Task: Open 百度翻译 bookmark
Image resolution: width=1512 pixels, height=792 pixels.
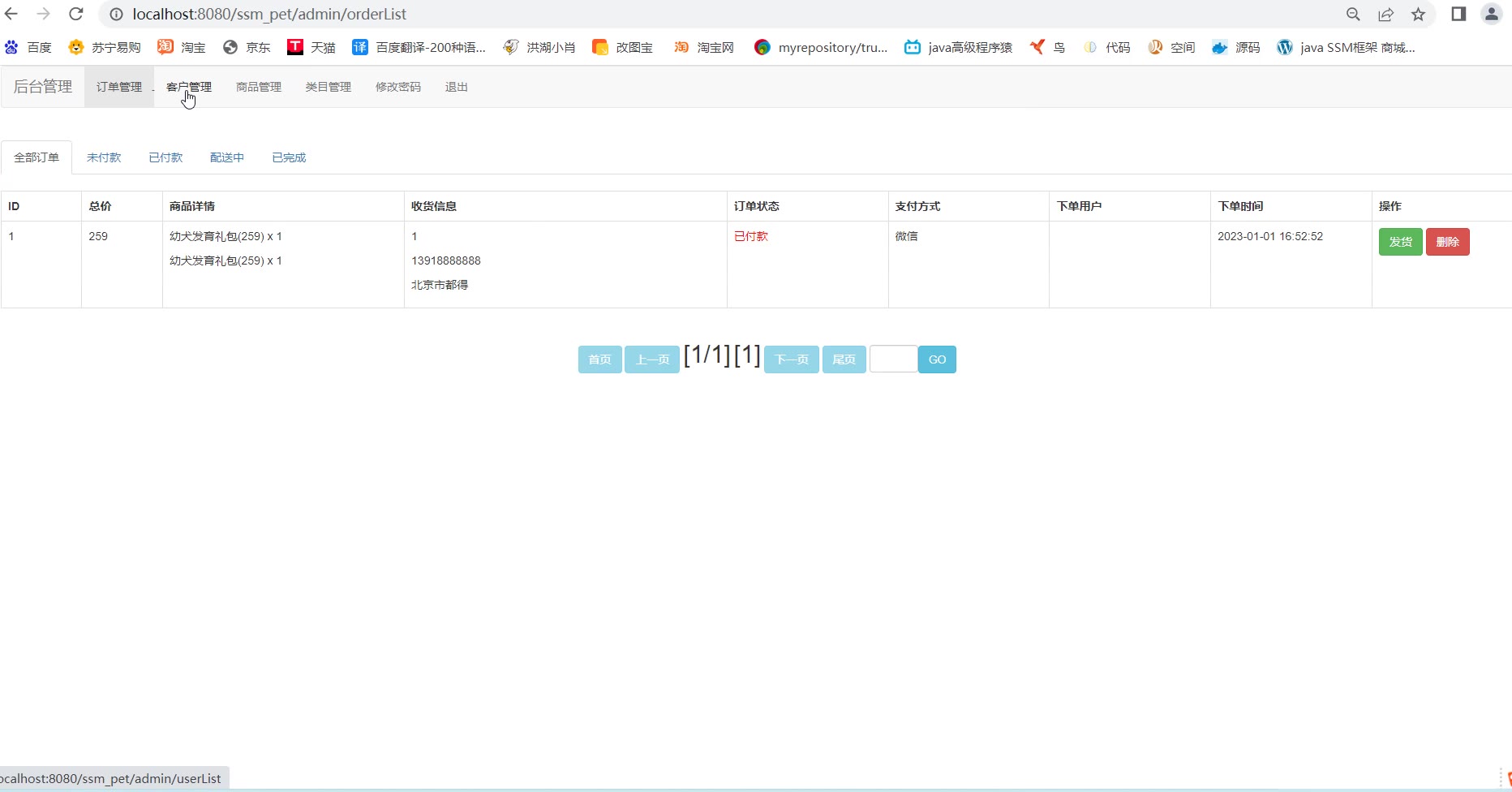Action: (419, 48)
